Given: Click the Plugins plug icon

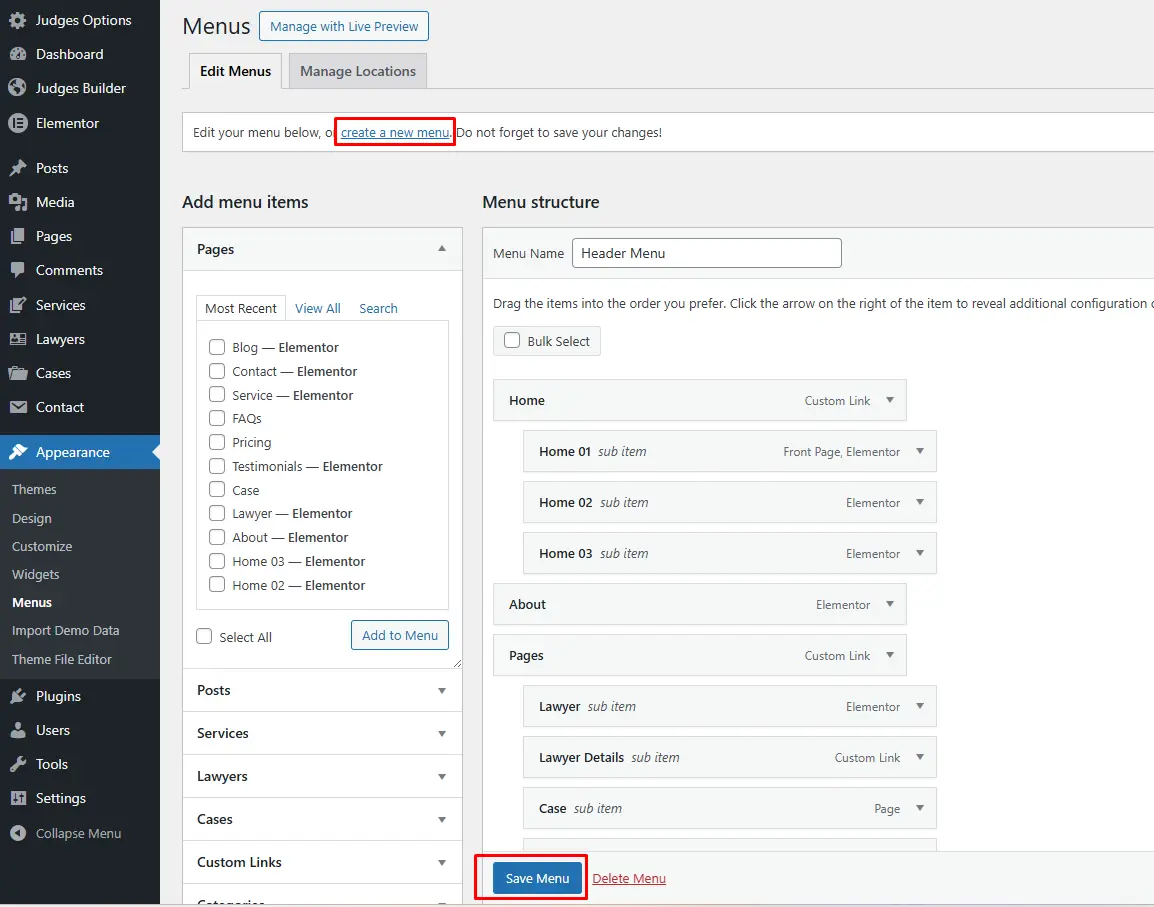Looking at the screenshot, I should [x=18, y=696].
